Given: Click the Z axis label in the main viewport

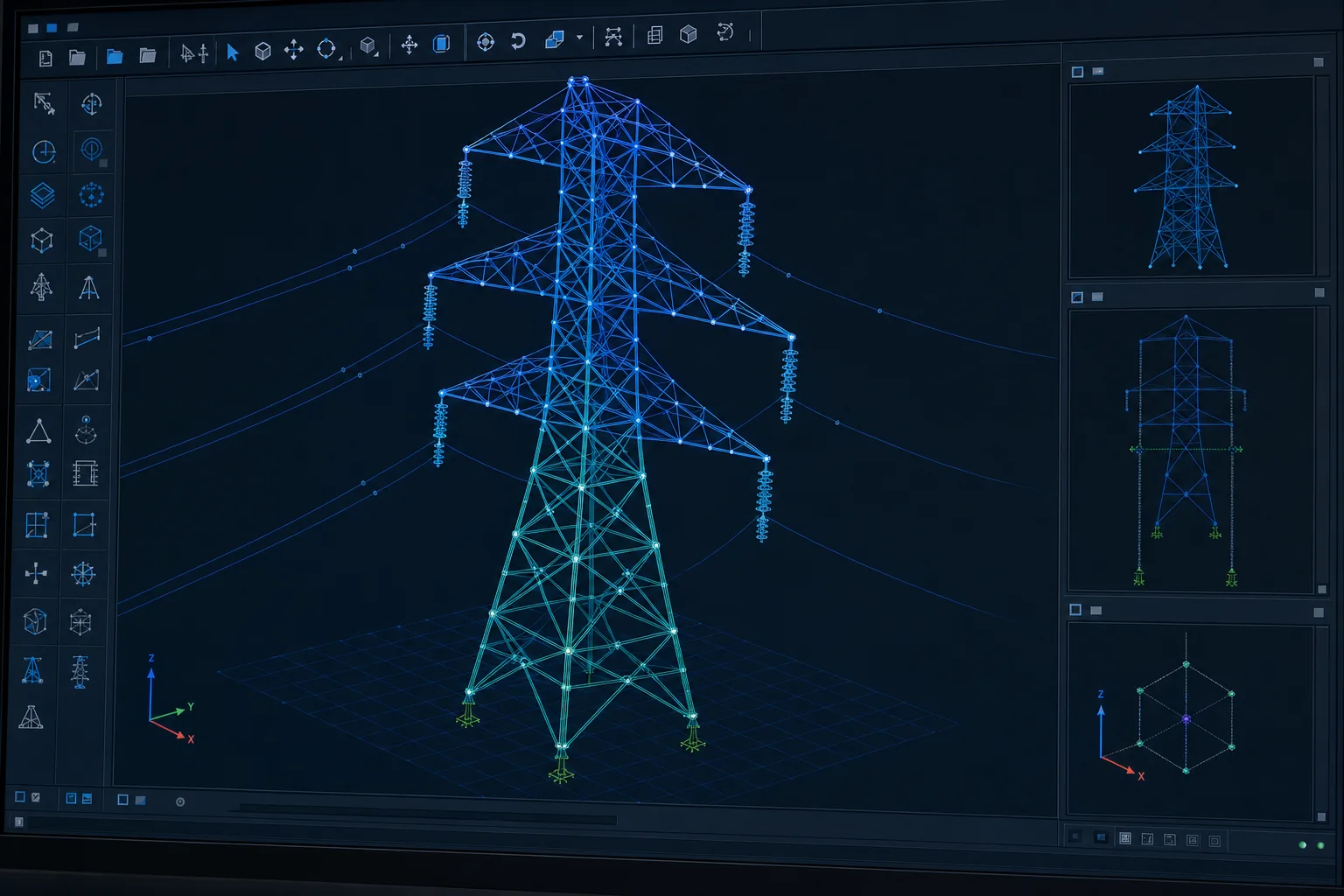Looking at the screenshot, I should (151, 658).
